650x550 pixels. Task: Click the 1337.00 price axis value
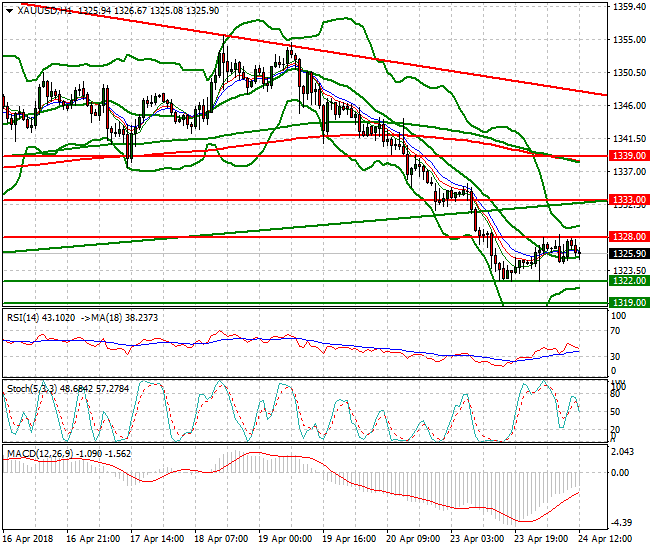click(x=629, y=171)
